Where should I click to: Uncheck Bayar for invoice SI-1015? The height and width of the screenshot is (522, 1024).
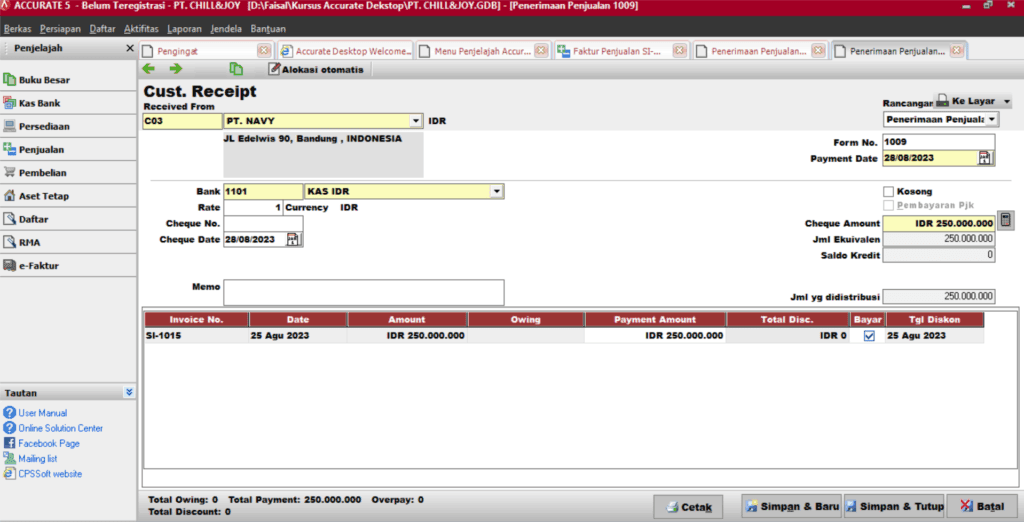pos(868,336)
